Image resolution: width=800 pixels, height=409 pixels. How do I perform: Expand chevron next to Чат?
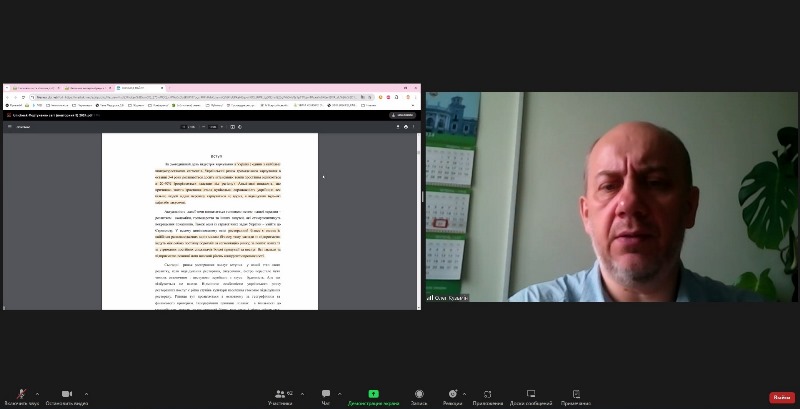pyautogui.click(x=339, y=394)
